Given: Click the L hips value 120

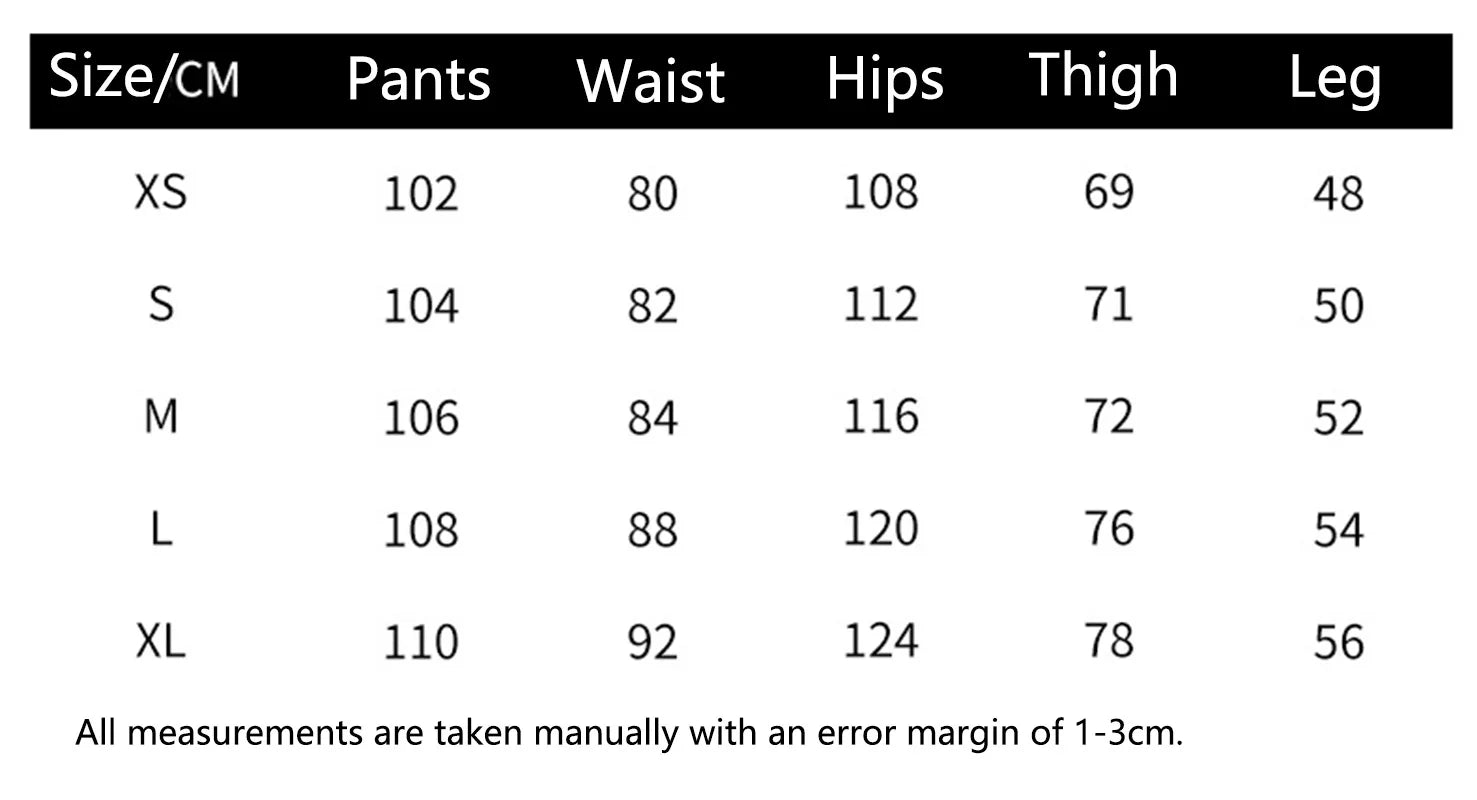Looking at the screenshot, I should tap(881, 527).
